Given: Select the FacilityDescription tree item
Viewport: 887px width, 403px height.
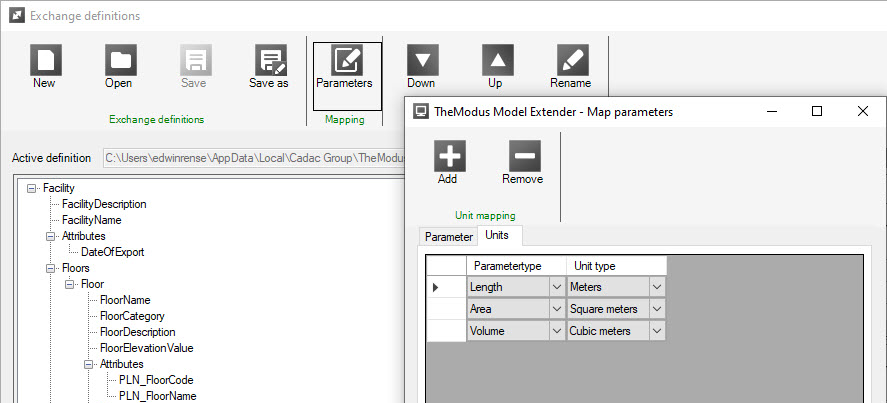Looking at the screenshot, I should [x=104, y=204].
